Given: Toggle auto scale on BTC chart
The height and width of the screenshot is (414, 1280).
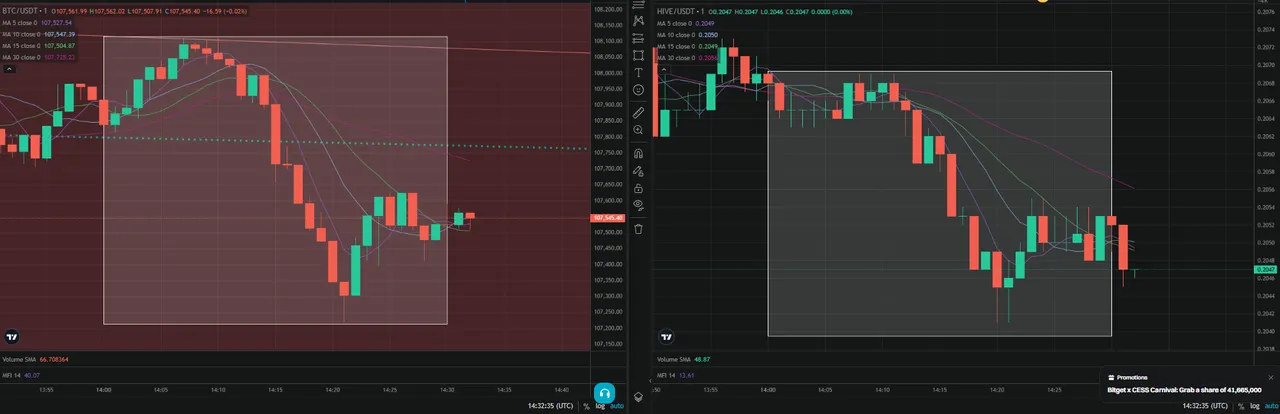Looking at the screenshot, I should (617, 406).
